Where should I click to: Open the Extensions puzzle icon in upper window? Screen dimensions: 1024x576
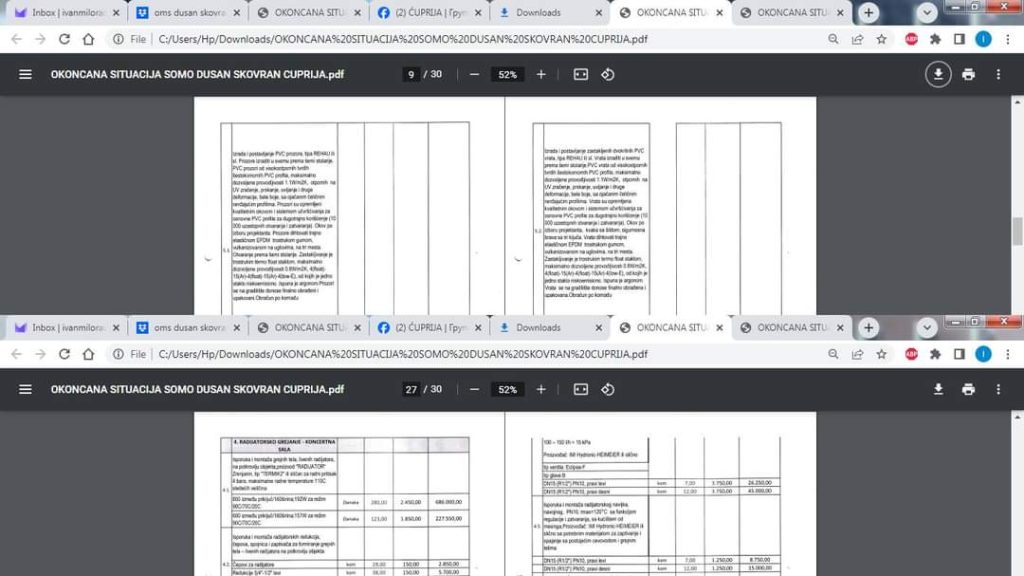(x=935, y=39)
